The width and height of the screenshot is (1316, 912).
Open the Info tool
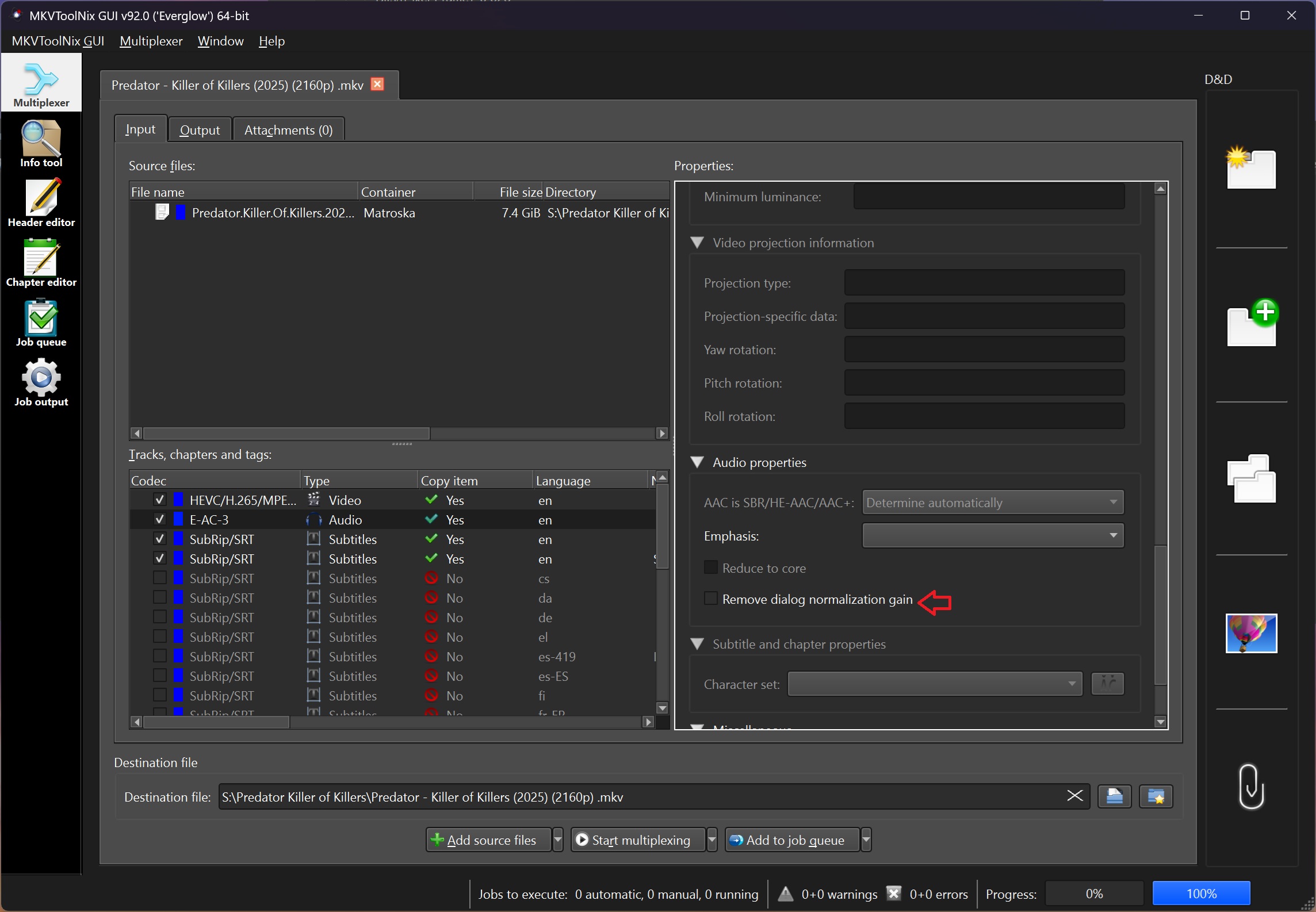[41, 144]
